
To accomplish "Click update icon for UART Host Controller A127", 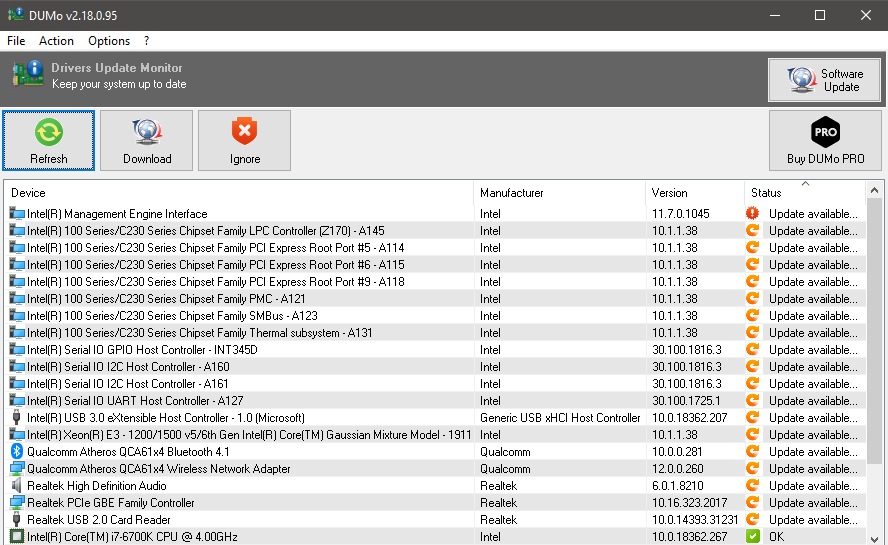I will [752, 401].
